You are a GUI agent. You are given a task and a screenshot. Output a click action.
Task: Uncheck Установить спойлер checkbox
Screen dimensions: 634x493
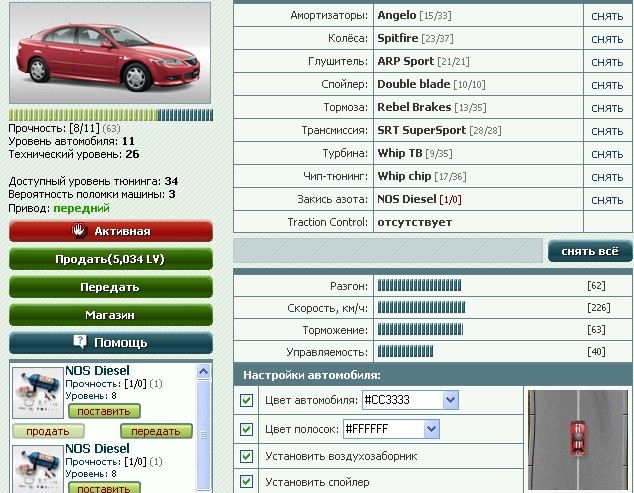tap(246, 482)
